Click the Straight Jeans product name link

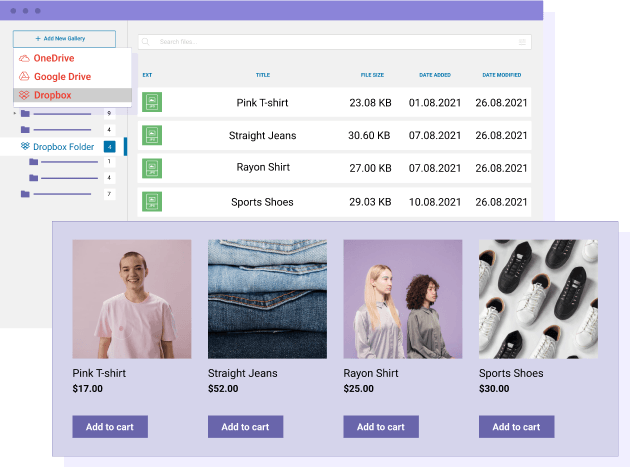point(243,373)
